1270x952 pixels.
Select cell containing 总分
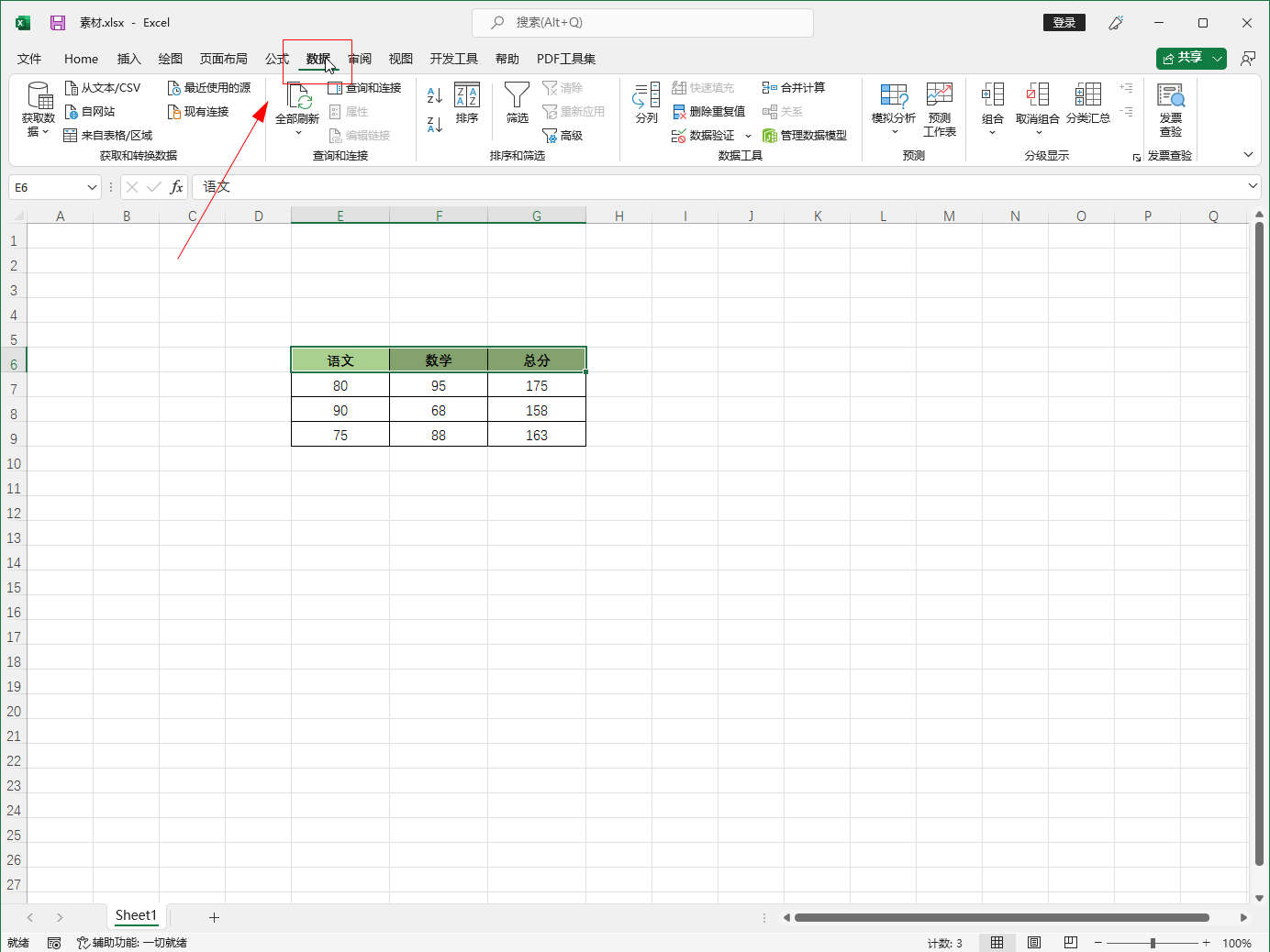537,360
